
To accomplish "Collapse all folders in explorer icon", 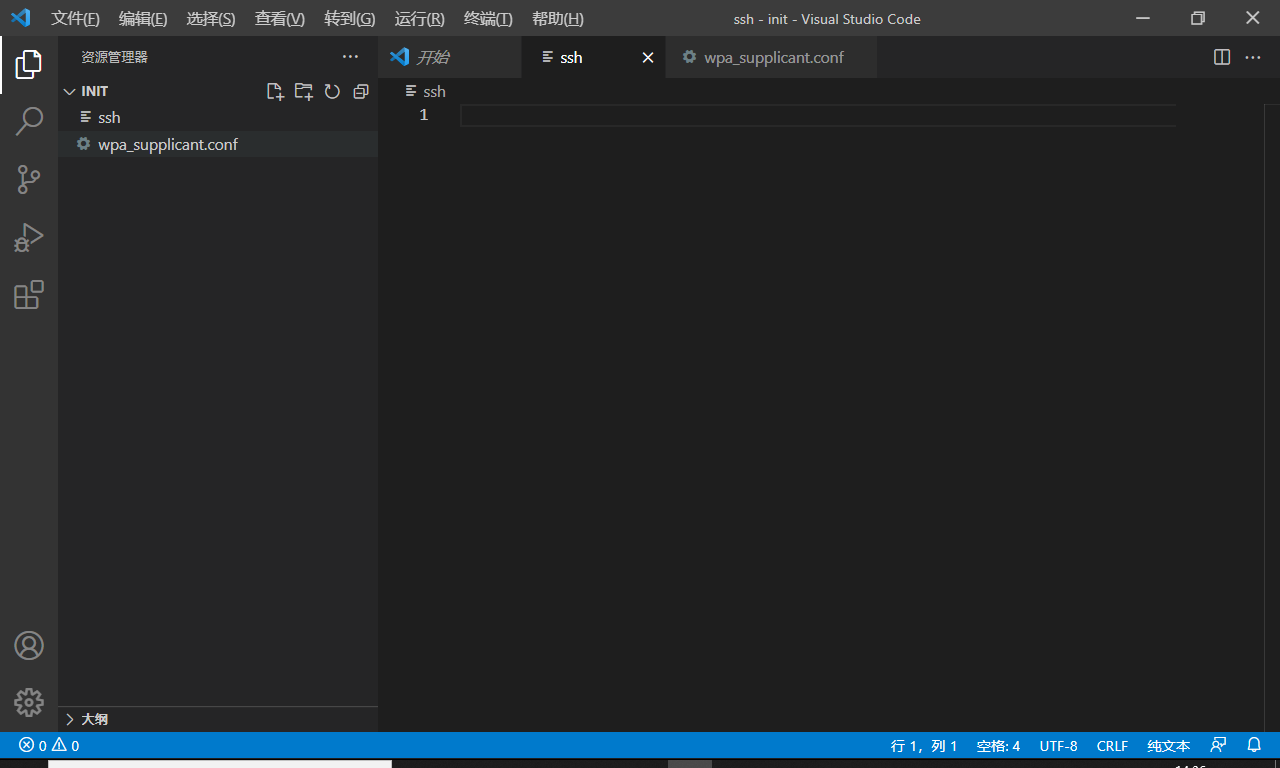I will coord(361,91).
